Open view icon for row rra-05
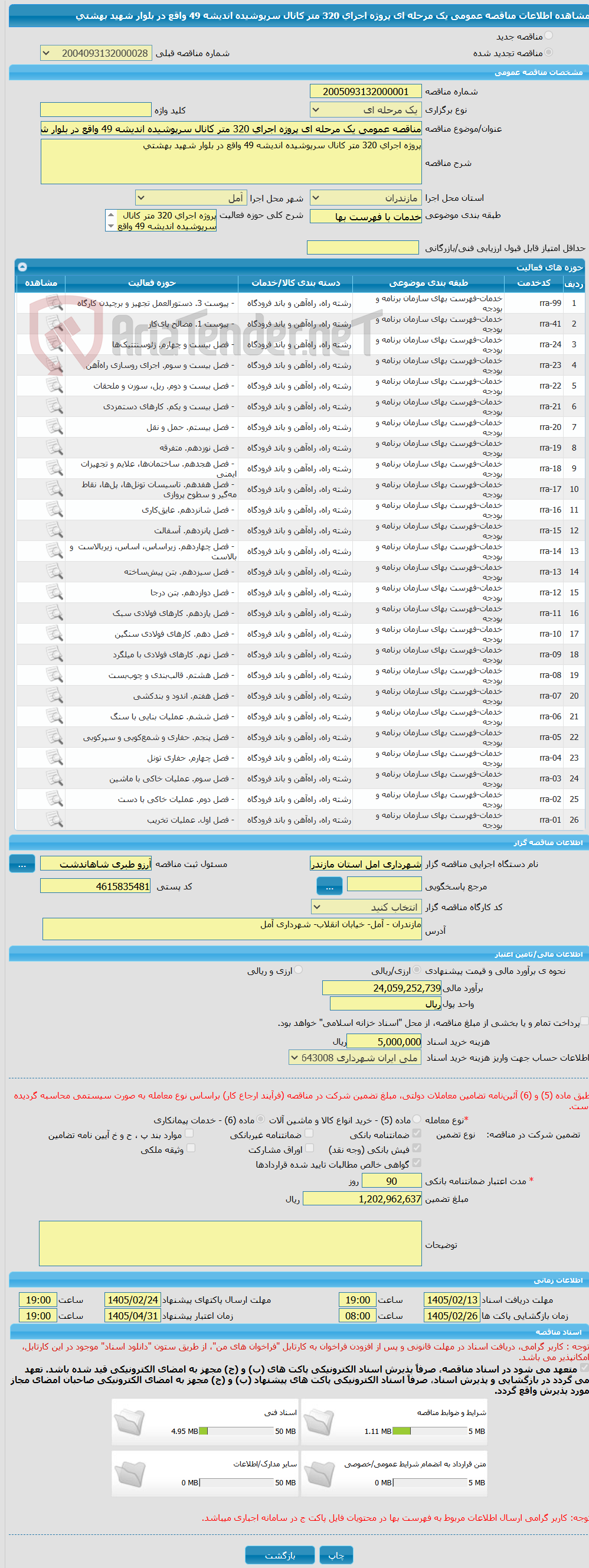 pos(55,737)
